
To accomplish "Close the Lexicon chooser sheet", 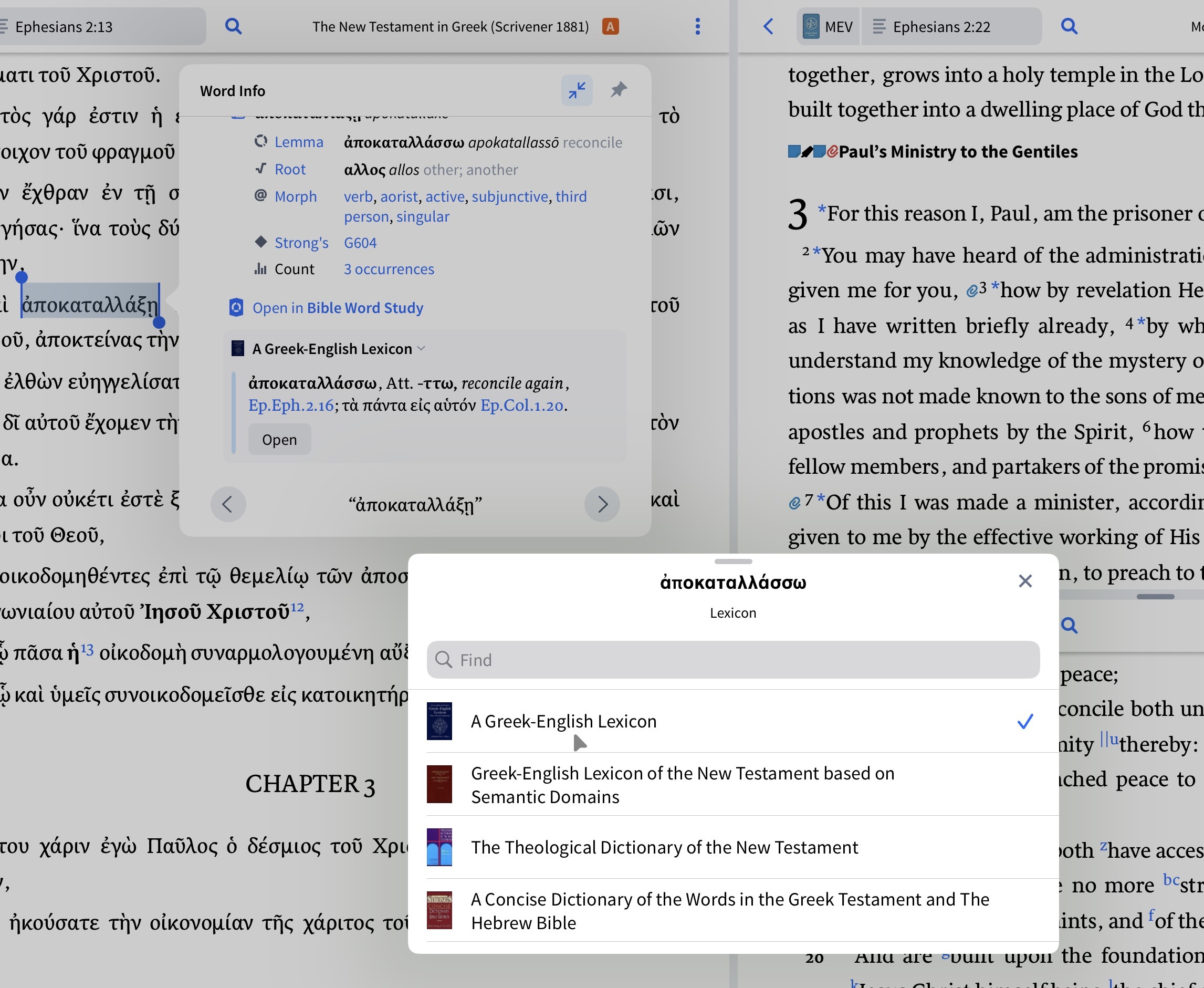I will (1025, 581).
